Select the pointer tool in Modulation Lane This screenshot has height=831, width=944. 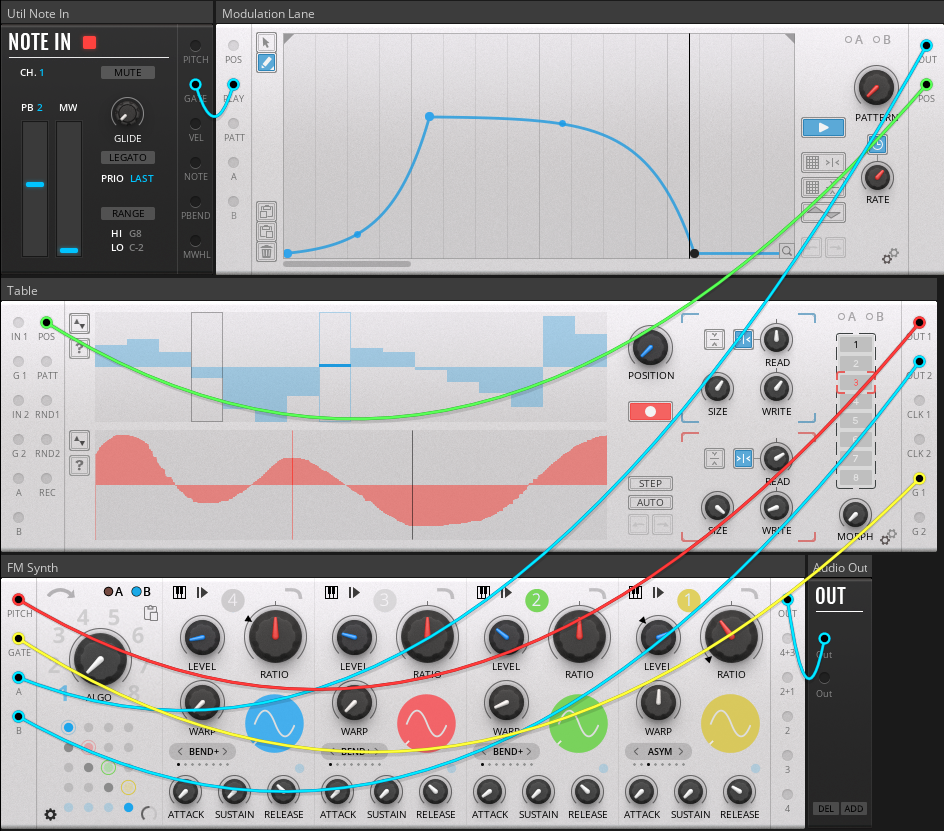click(x=266, y=42)
